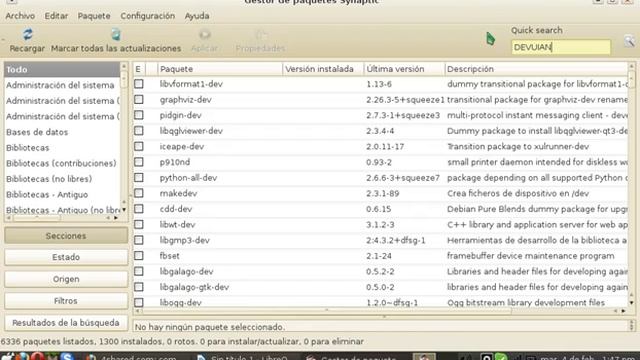Mark the makedev package checkbox
The height and width of the screenshot is (360, 640).
pos(139,193)
